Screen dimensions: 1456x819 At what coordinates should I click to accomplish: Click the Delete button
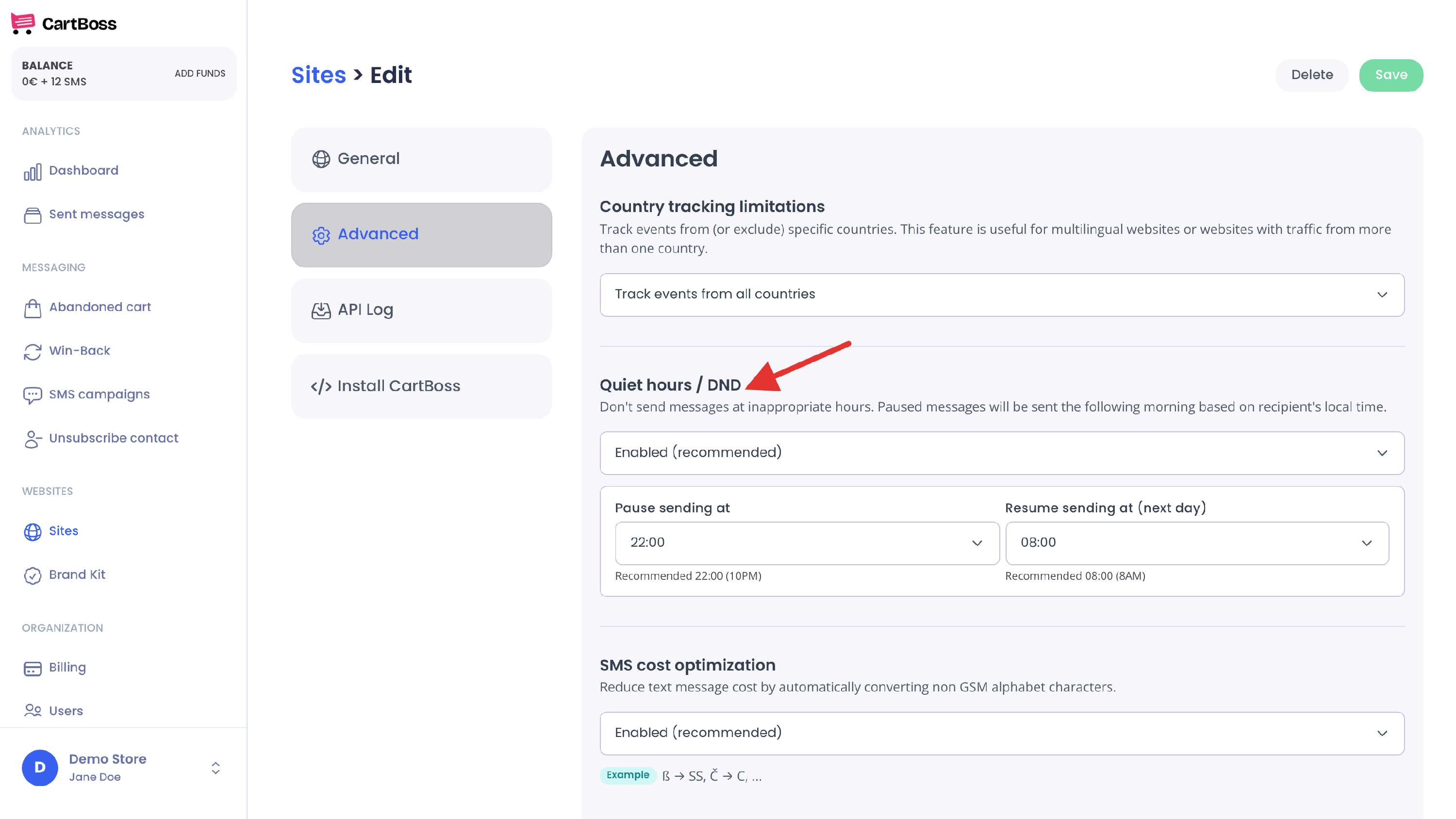(1312, 75)
